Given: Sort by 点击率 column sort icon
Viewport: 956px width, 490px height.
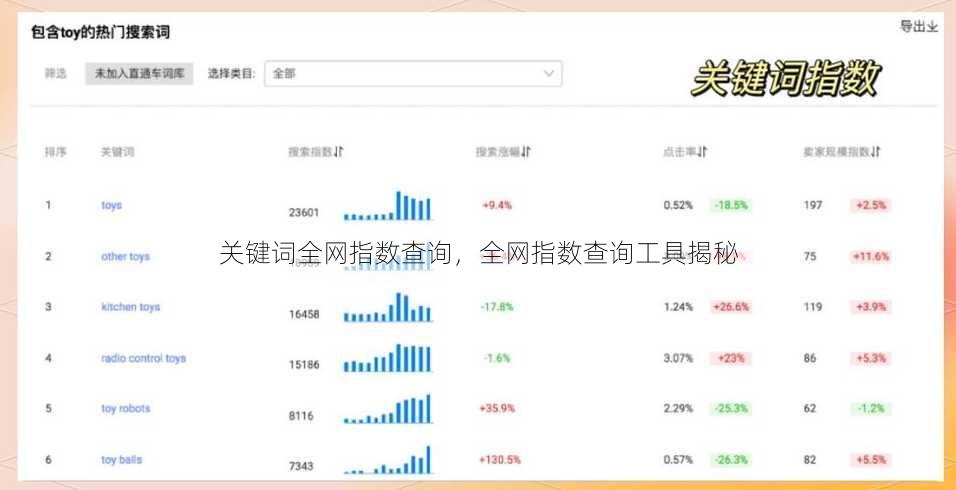Looking at the screenshot, I should (x=702, y=152).
